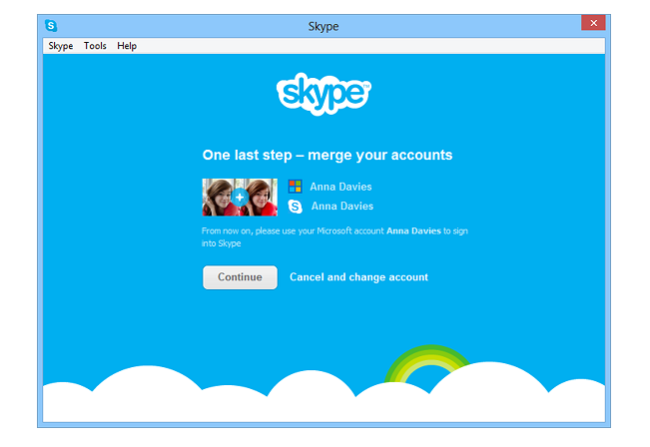Close the Skype window

point(593,23)
